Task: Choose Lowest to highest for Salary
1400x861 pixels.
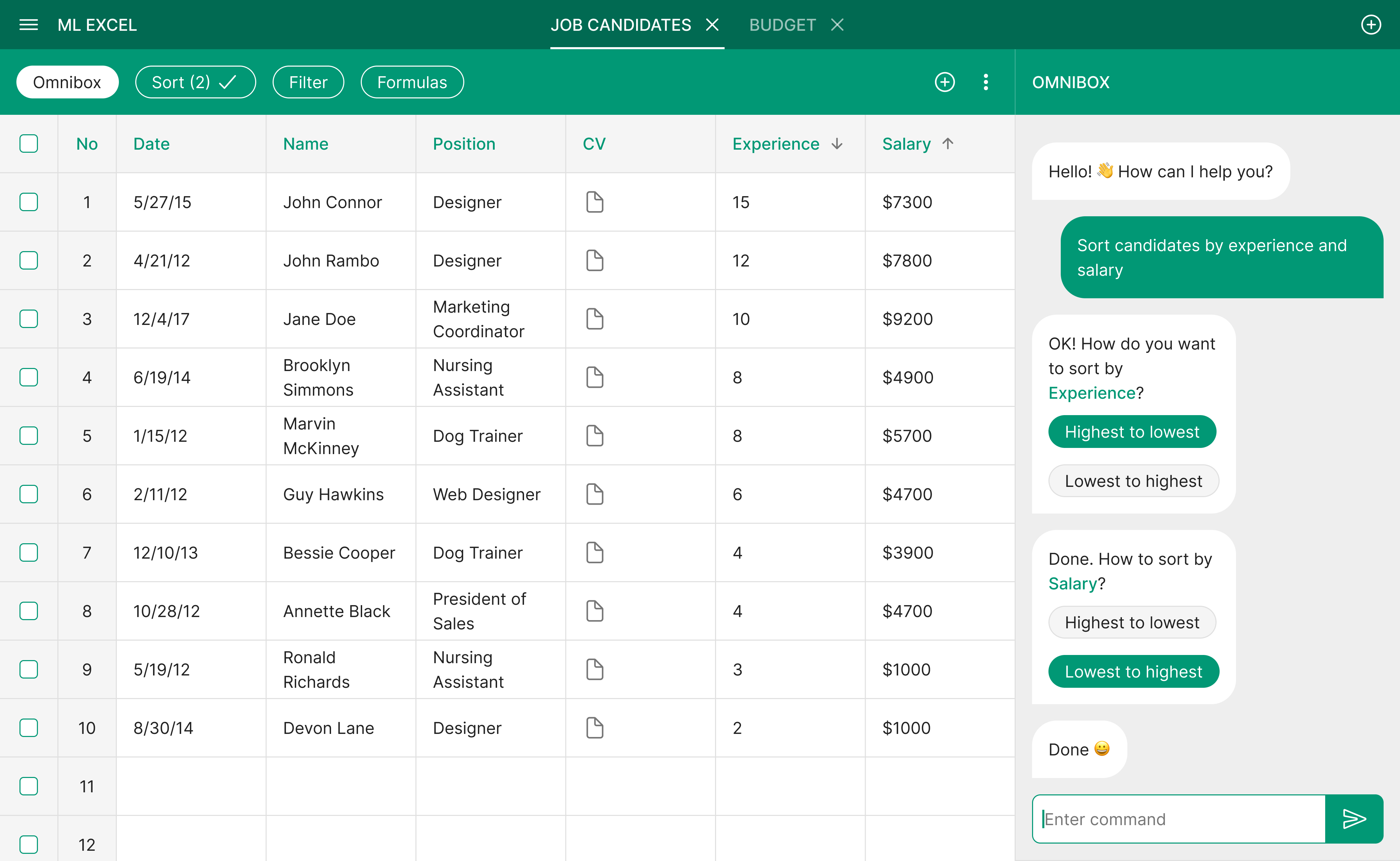Action: [x=1134, y=671]
